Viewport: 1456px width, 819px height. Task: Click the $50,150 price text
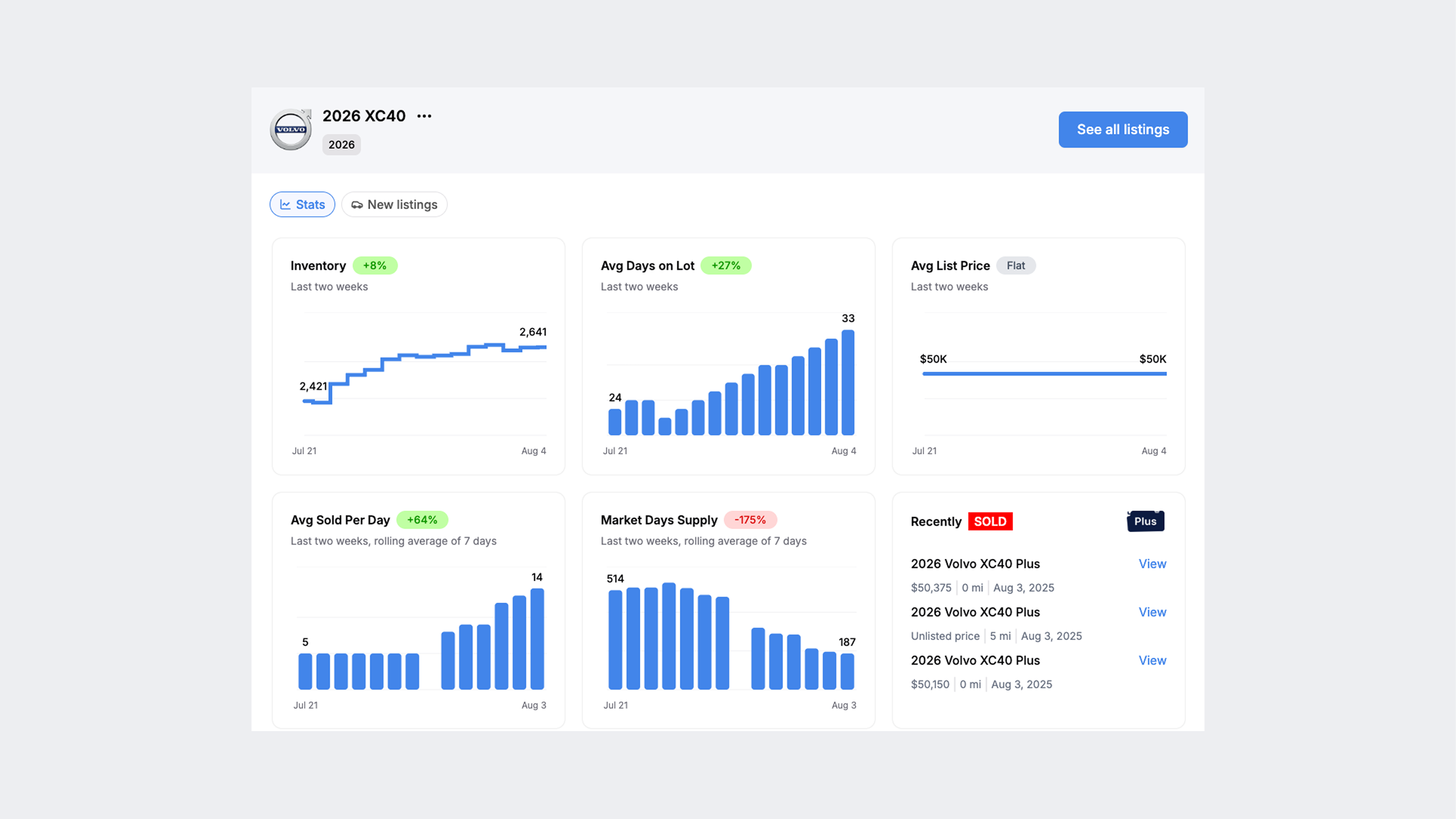[x=930, y=684]
